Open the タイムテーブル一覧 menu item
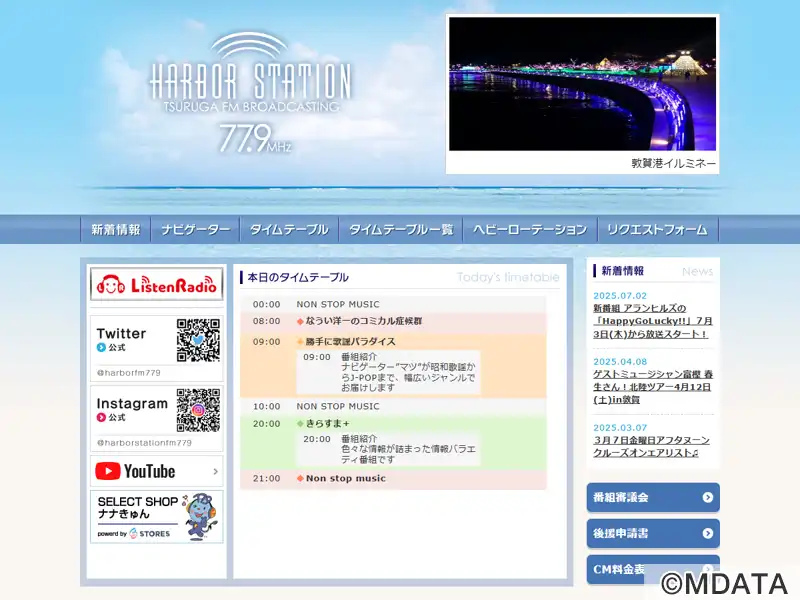Image resolution: width=800 pixels, height=600 pixels. (401, 230)
